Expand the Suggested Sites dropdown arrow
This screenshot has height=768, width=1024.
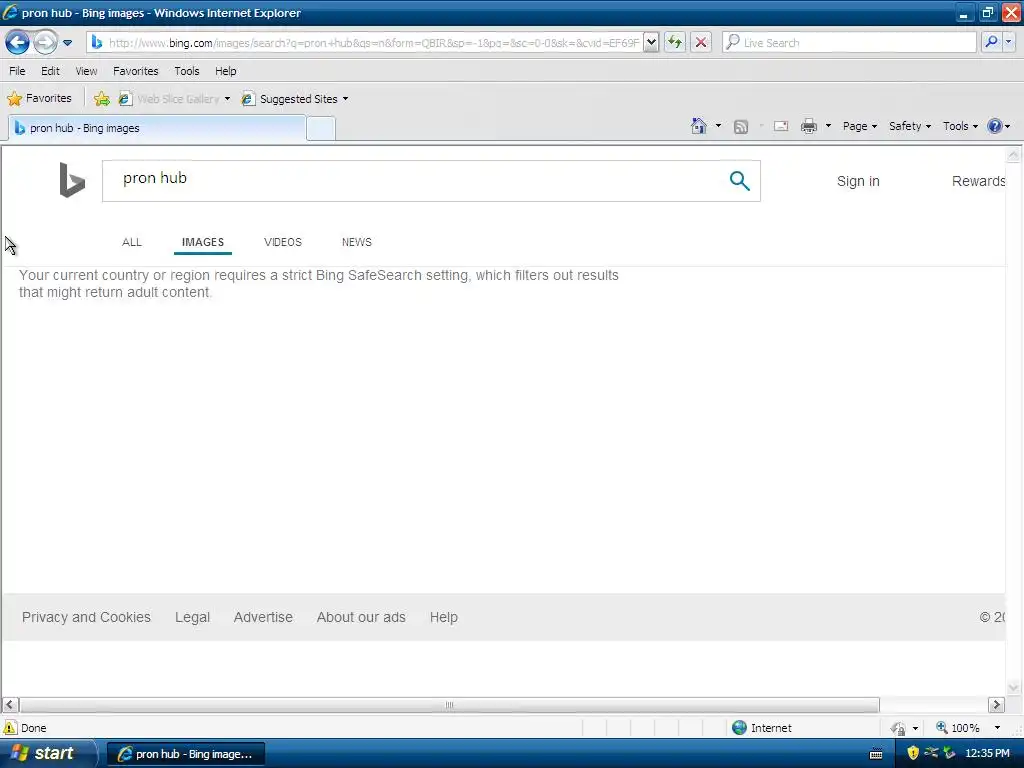click(345, 99)
